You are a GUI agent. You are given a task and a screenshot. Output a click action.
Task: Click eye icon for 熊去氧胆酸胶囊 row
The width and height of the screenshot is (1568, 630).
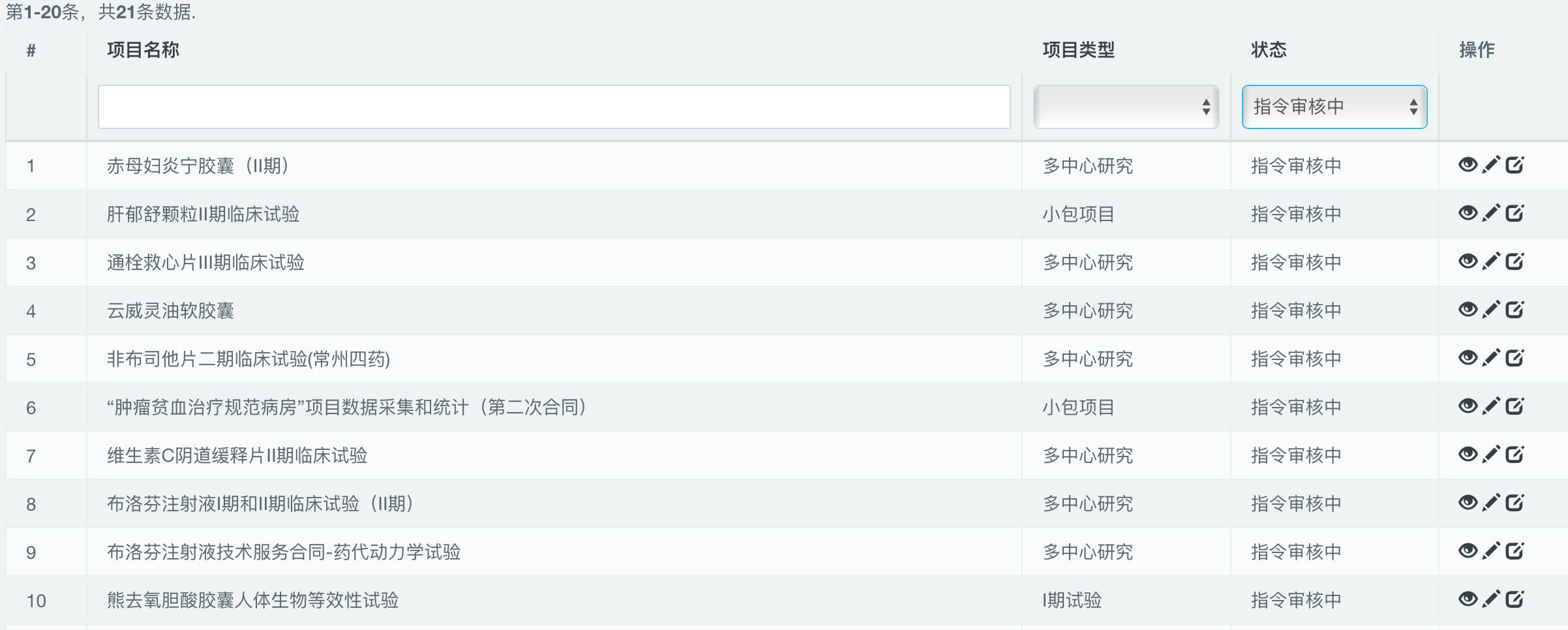1468,599
